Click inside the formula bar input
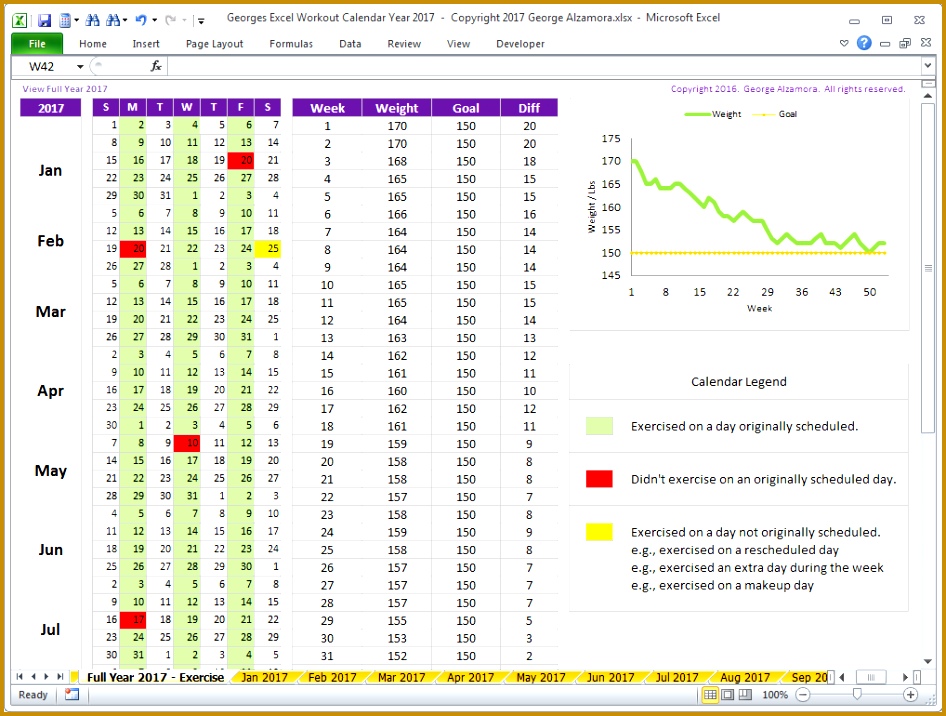Image resolution: width=946 pixels, height=716 pixels. (543, 66)
